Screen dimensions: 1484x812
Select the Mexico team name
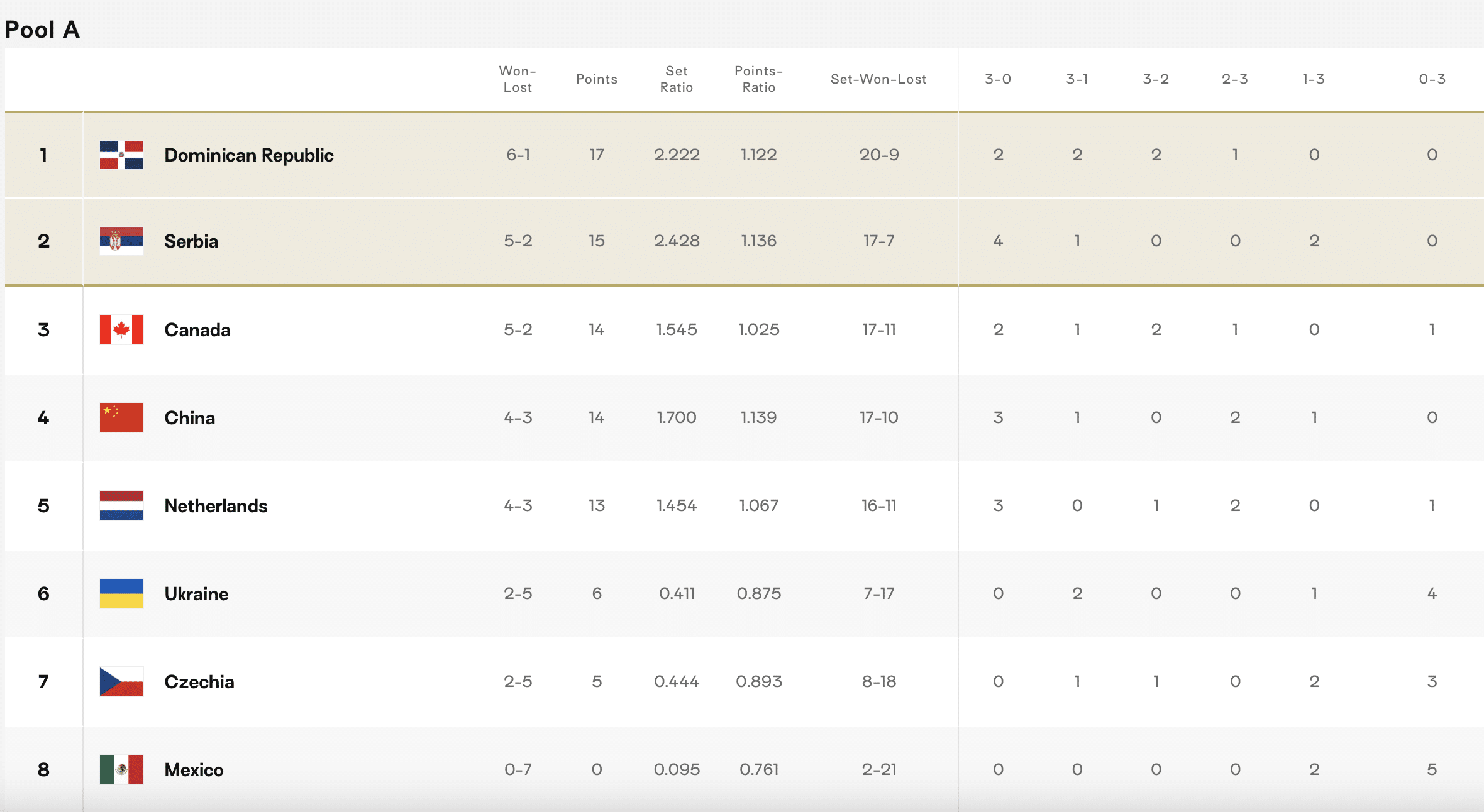point(194,770)
